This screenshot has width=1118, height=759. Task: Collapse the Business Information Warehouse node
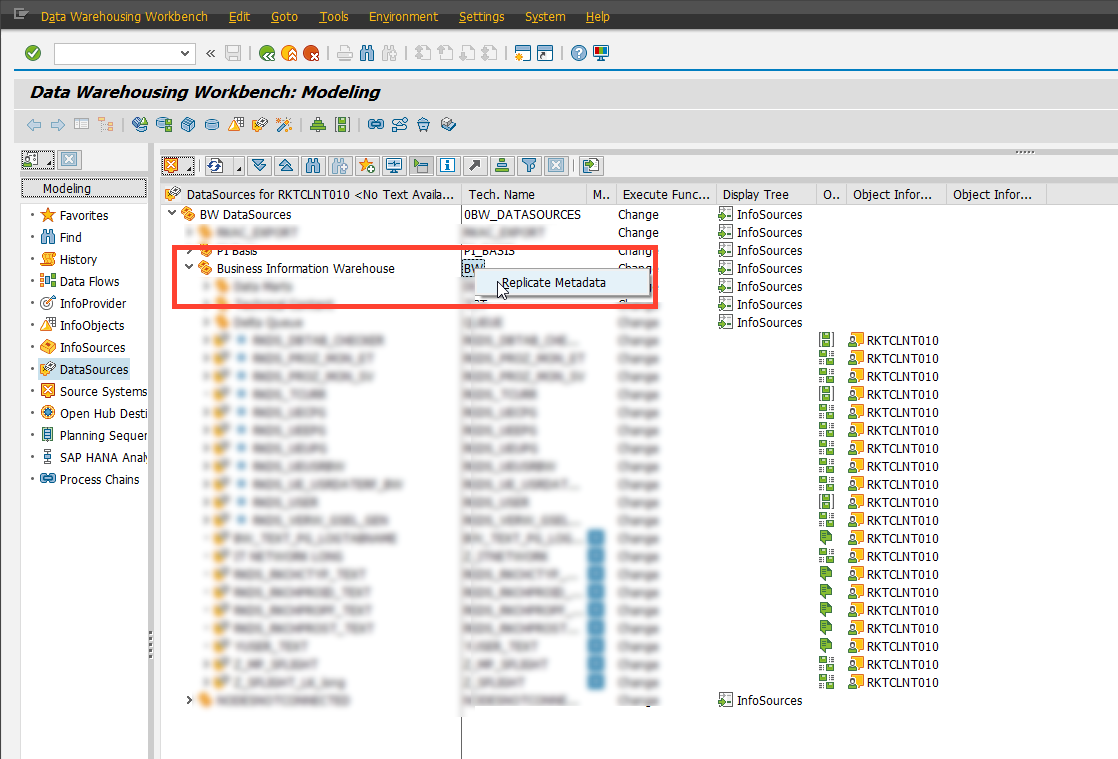point(189,268)
